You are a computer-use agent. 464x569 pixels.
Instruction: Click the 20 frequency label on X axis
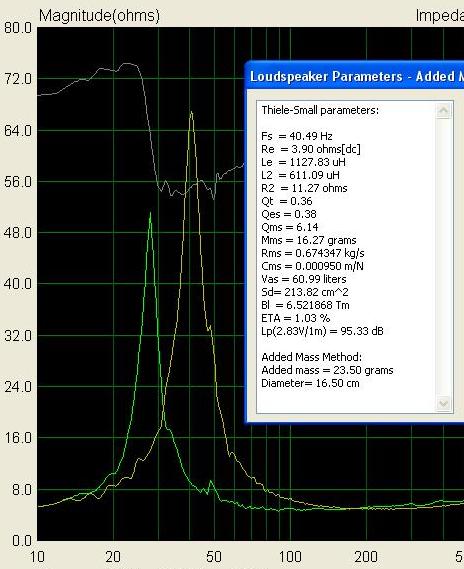pyautogui.click(x=113, y=557)
